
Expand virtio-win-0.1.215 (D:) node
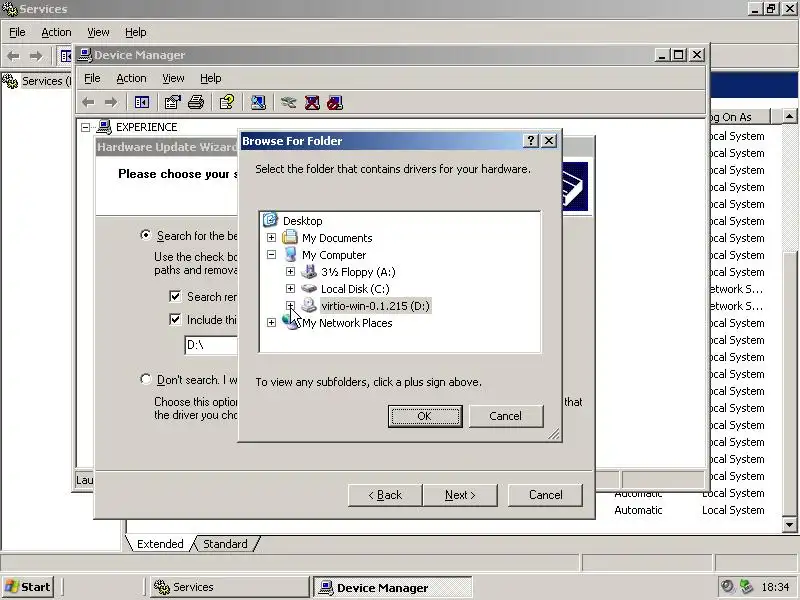tap(290, 305)
